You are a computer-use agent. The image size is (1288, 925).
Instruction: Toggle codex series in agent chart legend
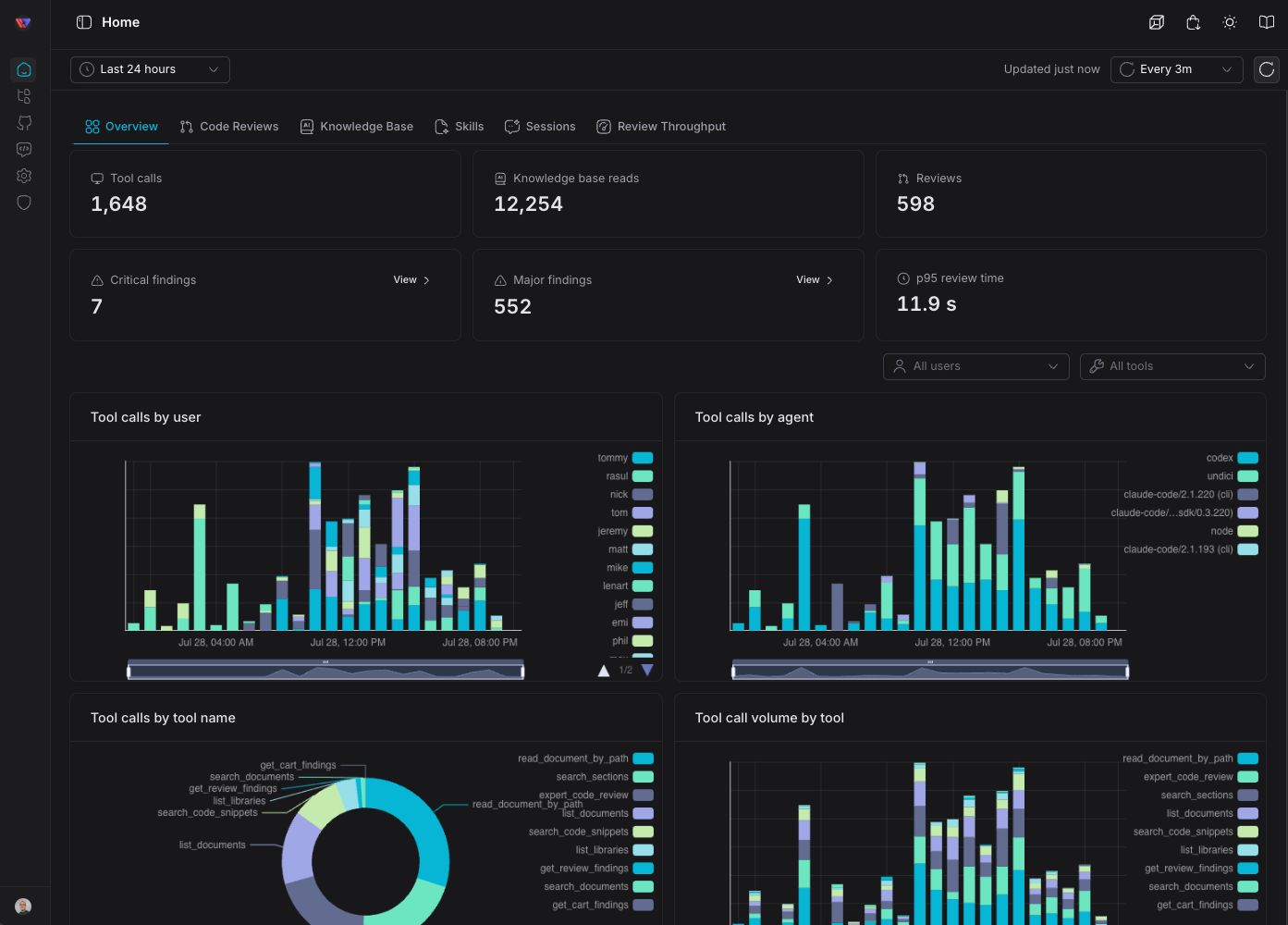point(1232,458)
